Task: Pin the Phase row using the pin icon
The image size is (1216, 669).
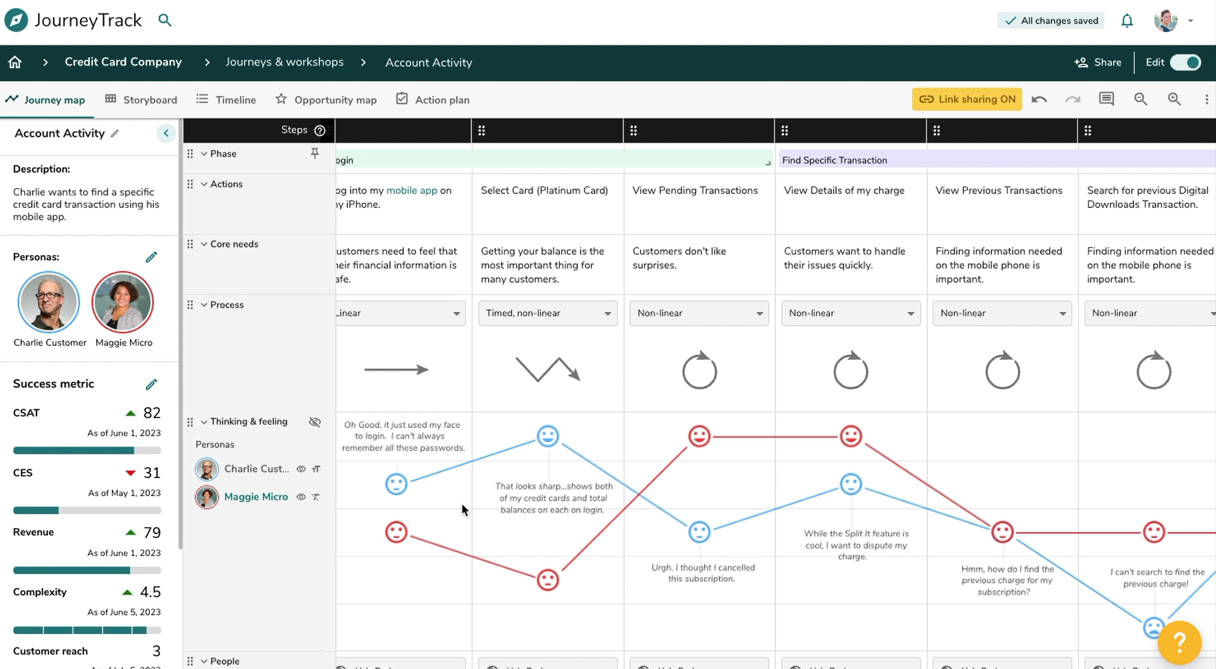Action: pos(315,153)
